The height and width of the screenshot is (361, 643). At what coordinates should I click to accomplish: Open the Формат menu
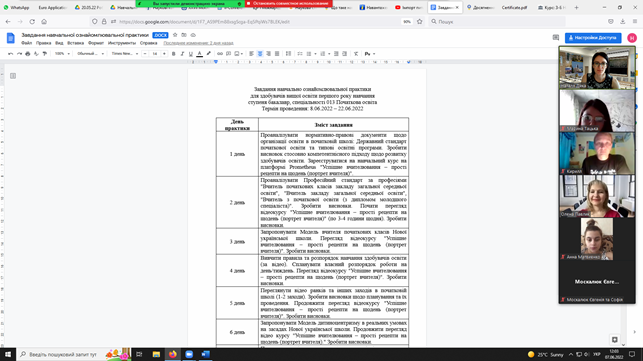click(x=96, y=43)
